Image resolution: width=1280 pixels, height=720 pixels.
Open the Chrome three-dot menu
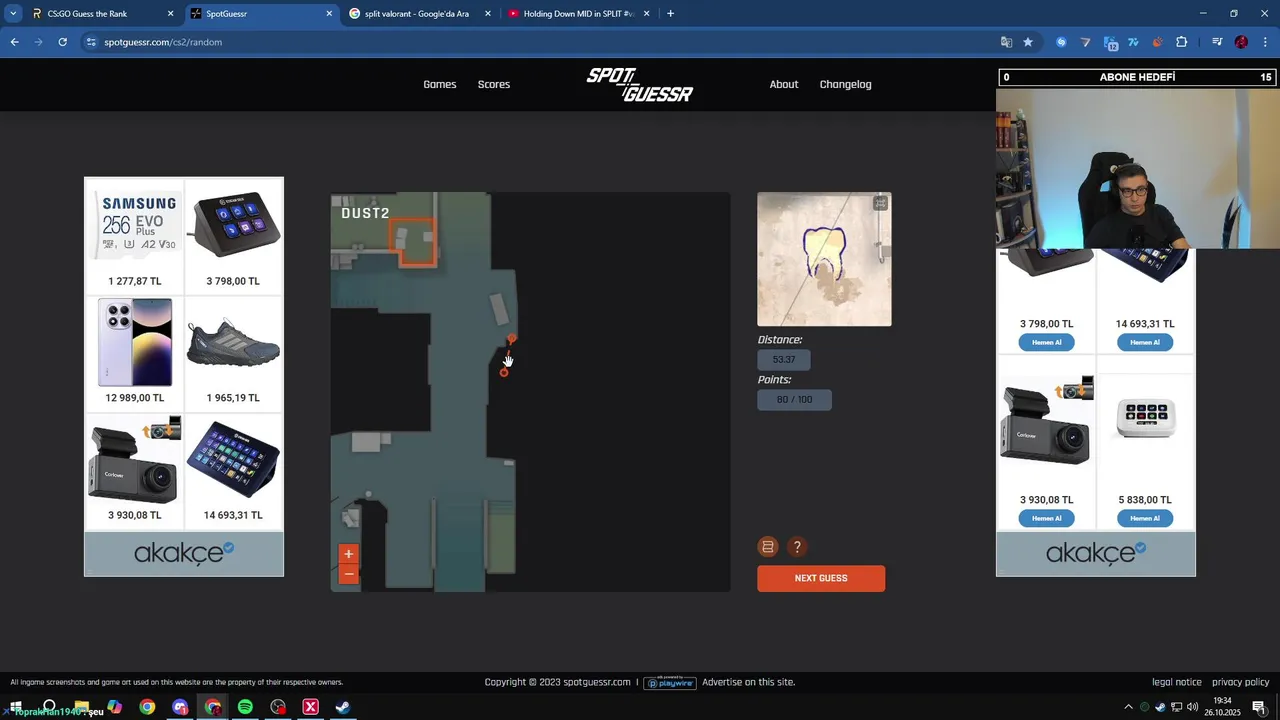click(1265, 42)
